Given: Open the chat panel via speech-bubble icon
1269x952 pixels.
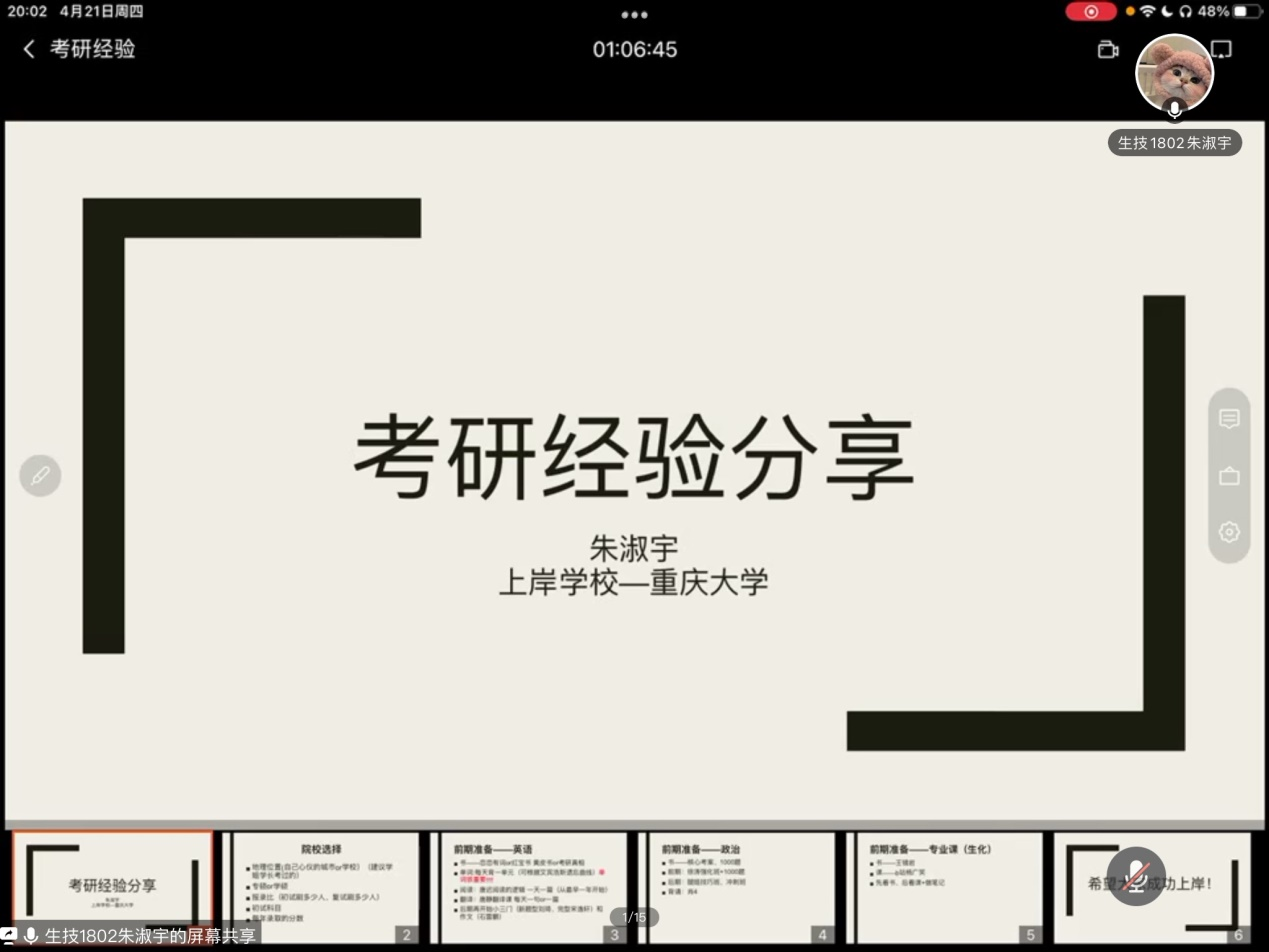Looking at the screenshot, I should click(x=1228, y=419).
